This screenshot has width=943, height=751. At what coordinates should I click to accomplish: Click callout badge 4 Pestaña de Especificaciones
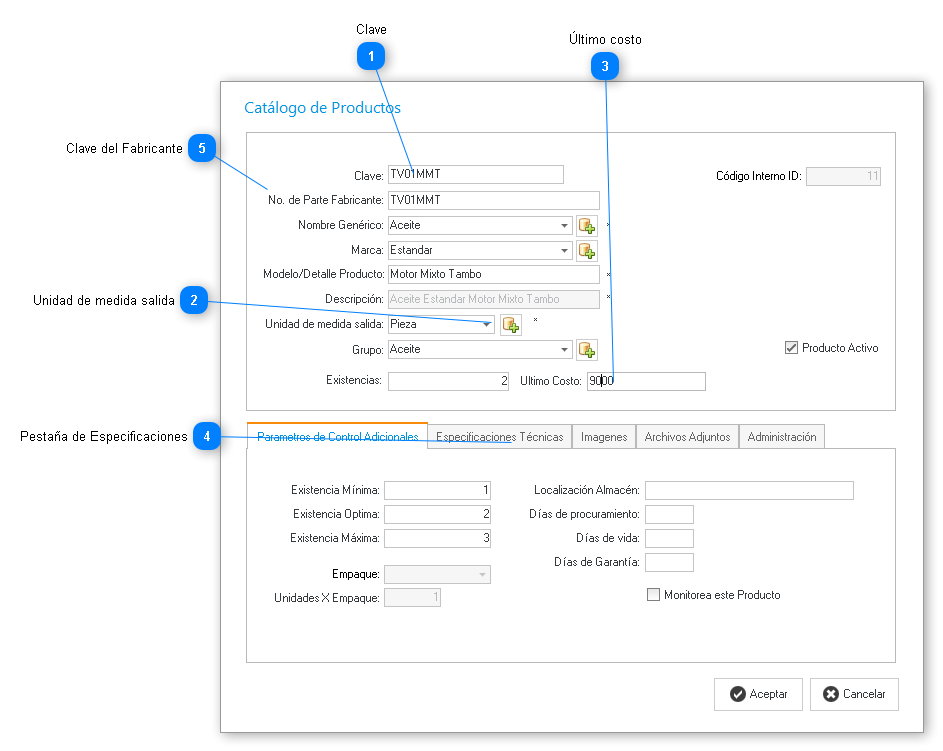point(207,437)
